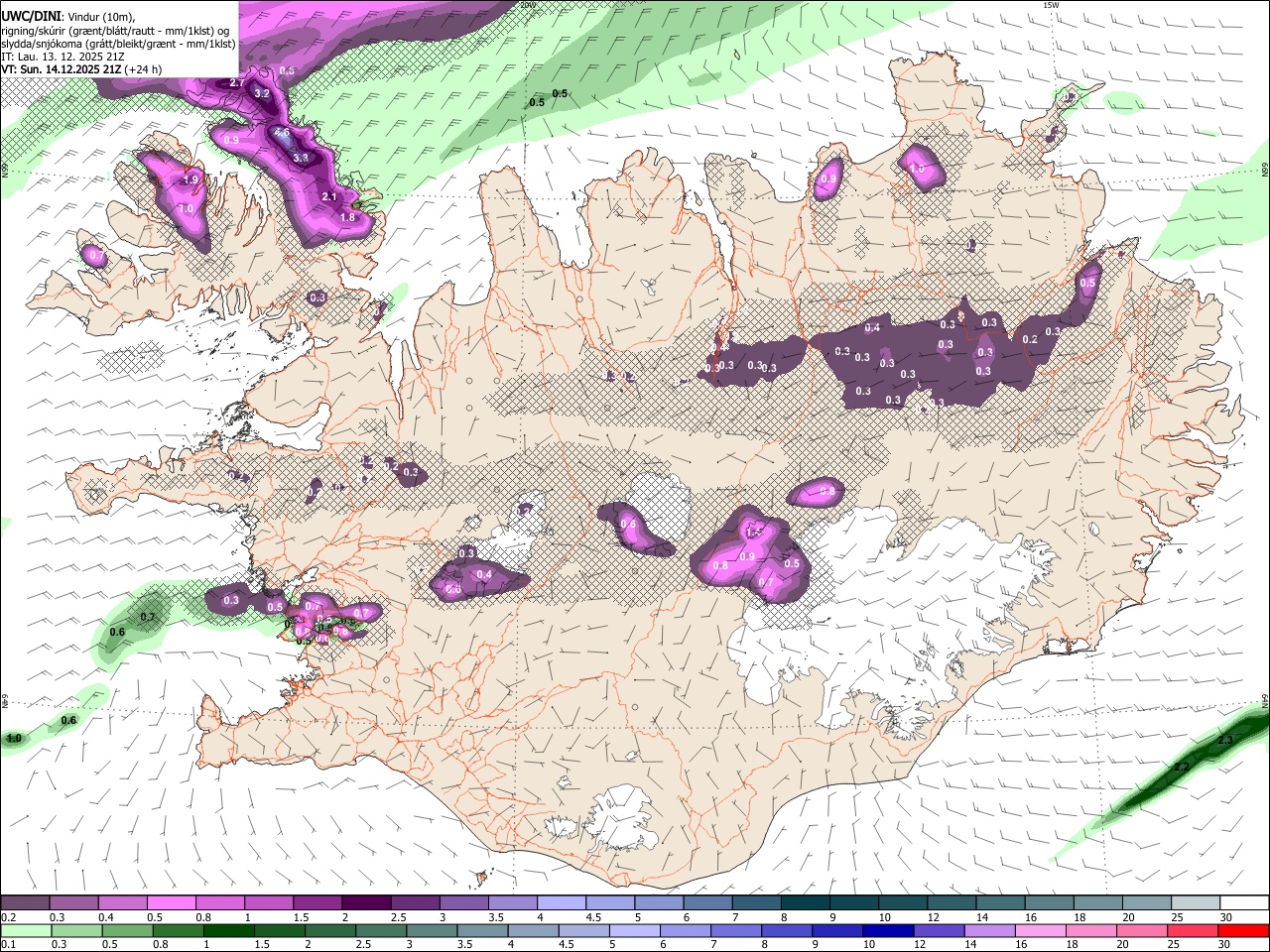Click the 2.7 snowfall value near the header box
Viewport: 1270px width, 952px height.
pyautogui.click(x=236, y=83)
